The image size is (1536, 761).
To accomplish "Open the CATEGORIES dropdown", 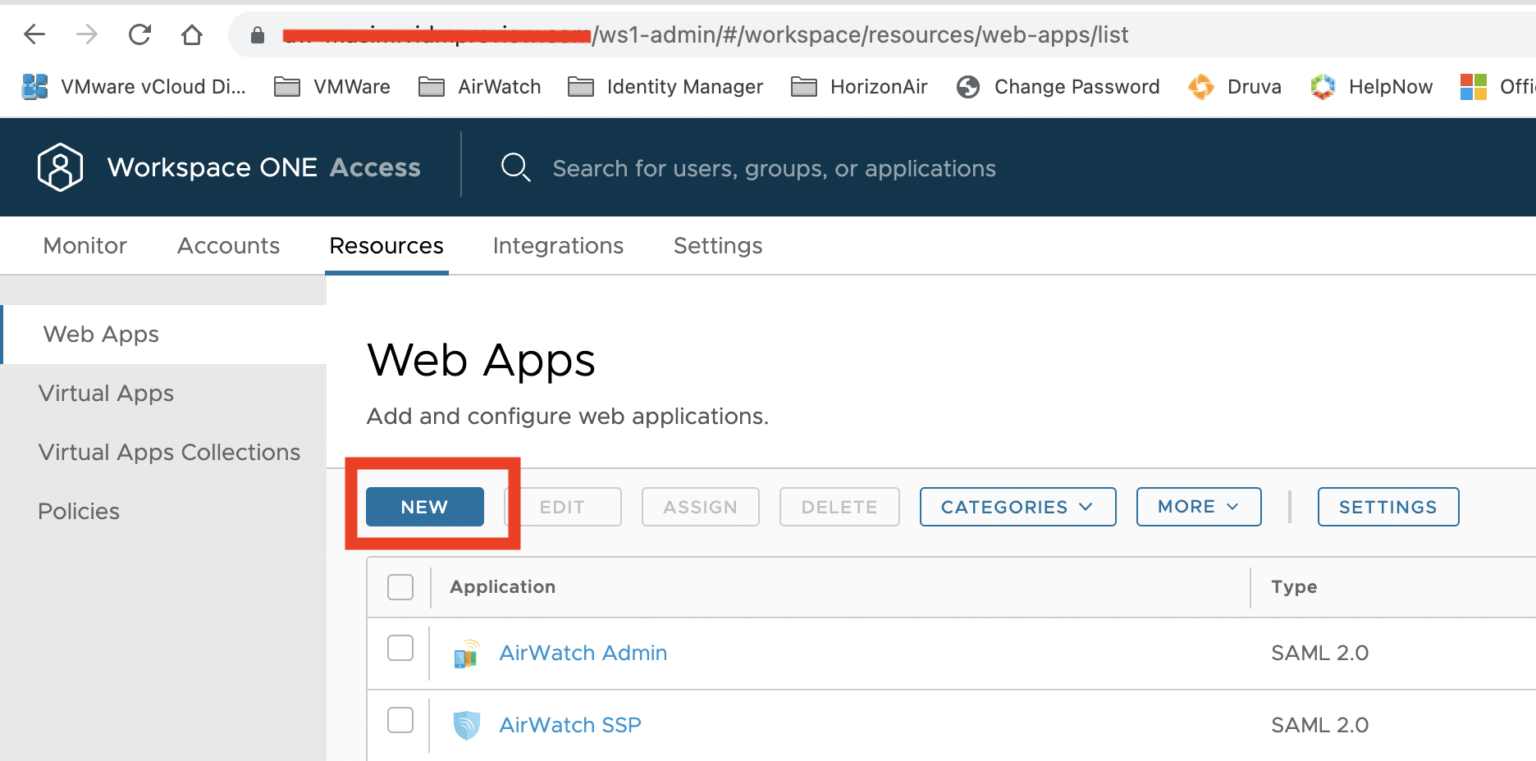I will (1017, 507).
